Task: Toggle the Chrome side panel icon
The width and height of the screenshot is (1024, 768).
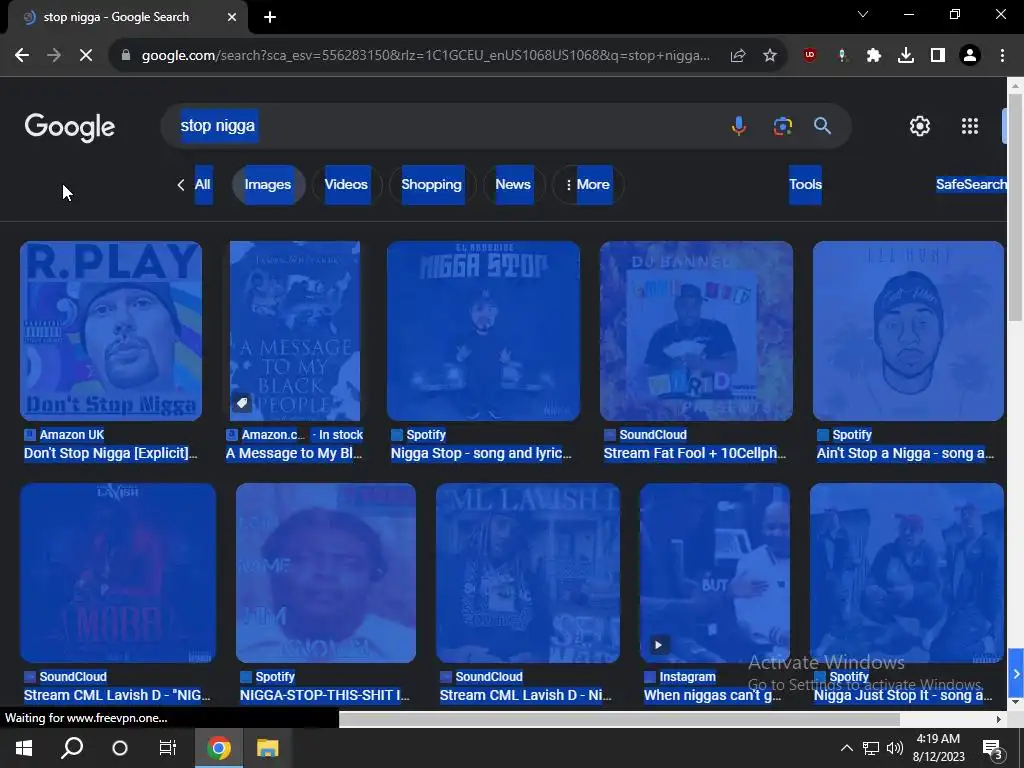Action: (937, 56)
